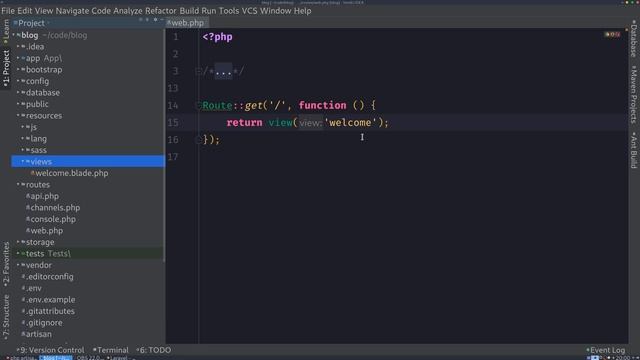Expand the folded comment on line 3
The image size is (640, 360).
[x=223, y=72]
